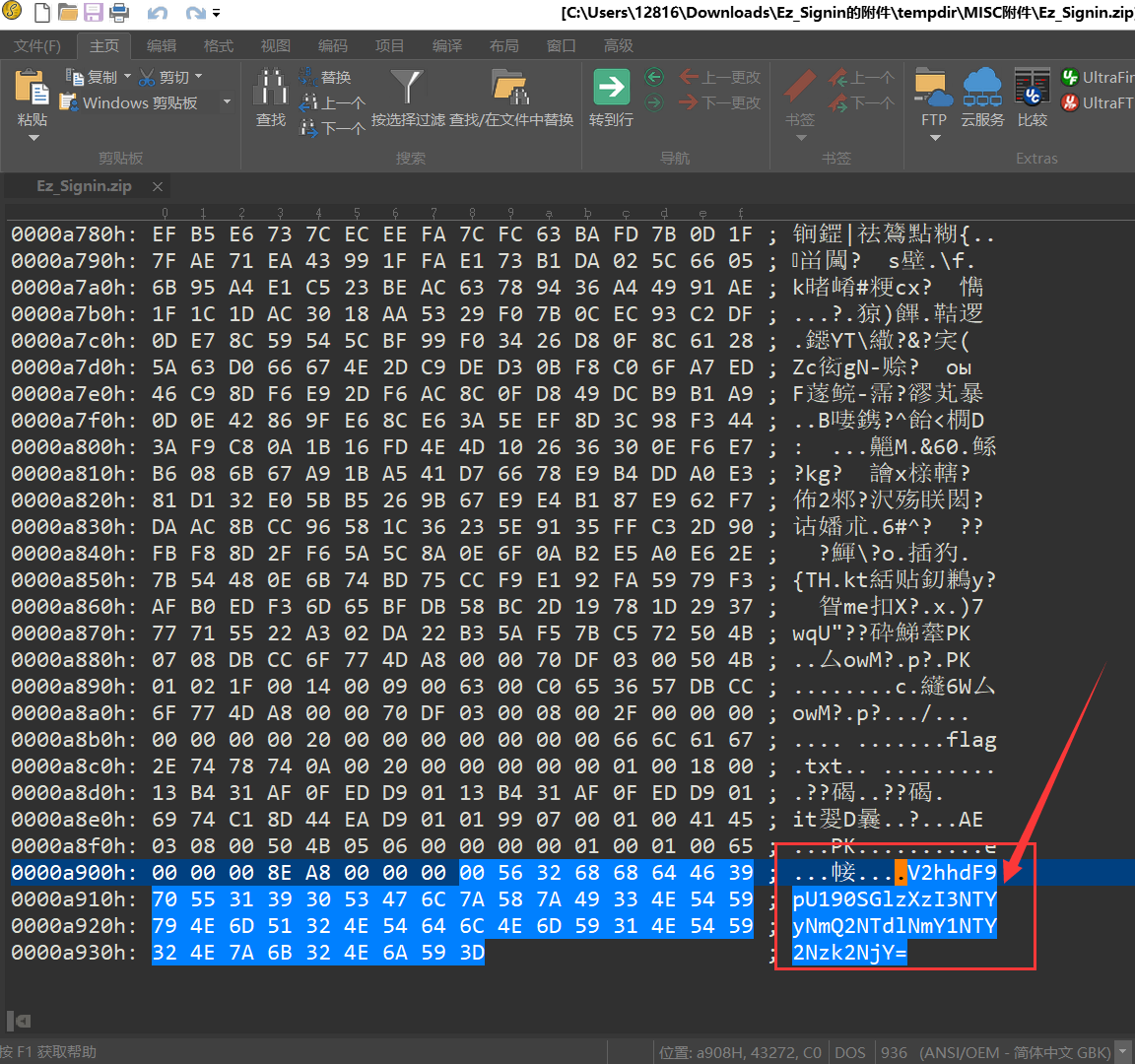Open the Cloud Services (云服务) icon
Screen dimensions: 1135x1064
point(982,87)
